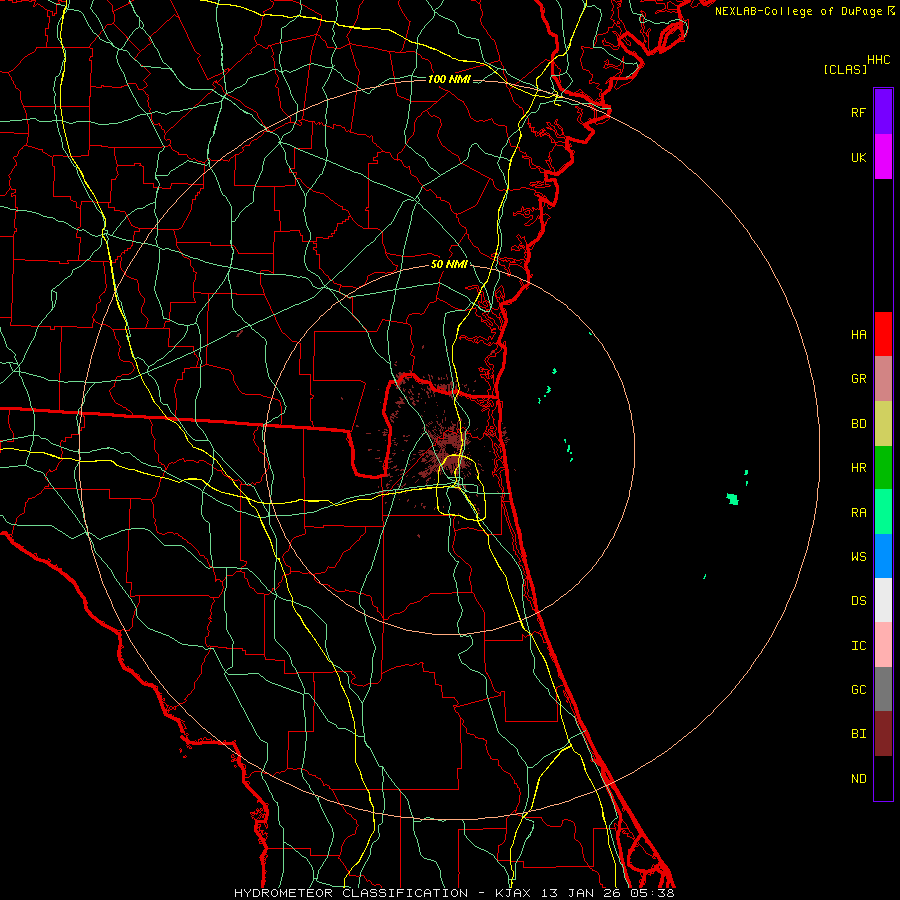Pick the HR green legend swatch
The image size is (900, 900).
tap(883, 468)
